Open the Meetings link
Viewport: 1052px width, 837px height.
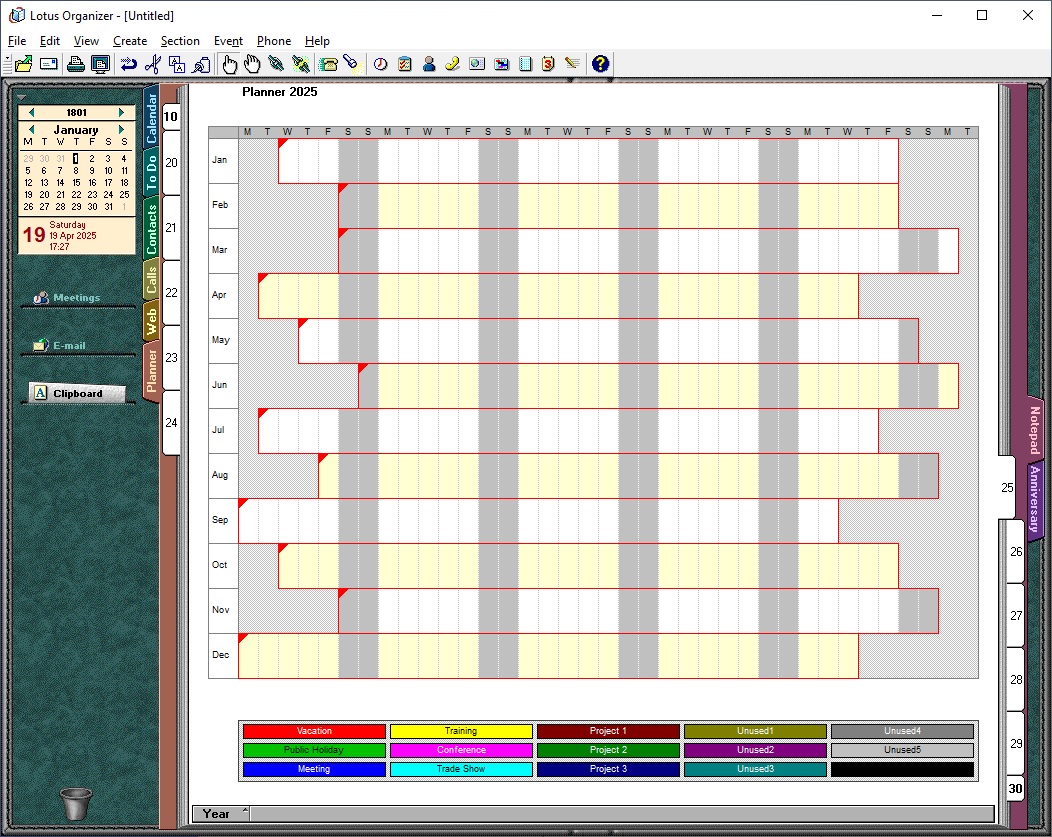click(x=76, y=298)
